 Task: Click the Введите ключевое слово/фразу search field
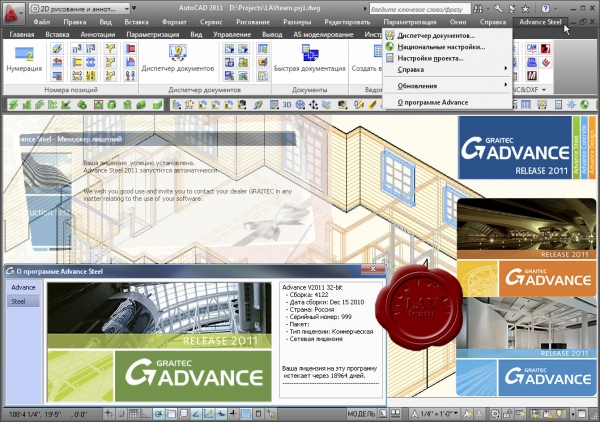point(420,9)
